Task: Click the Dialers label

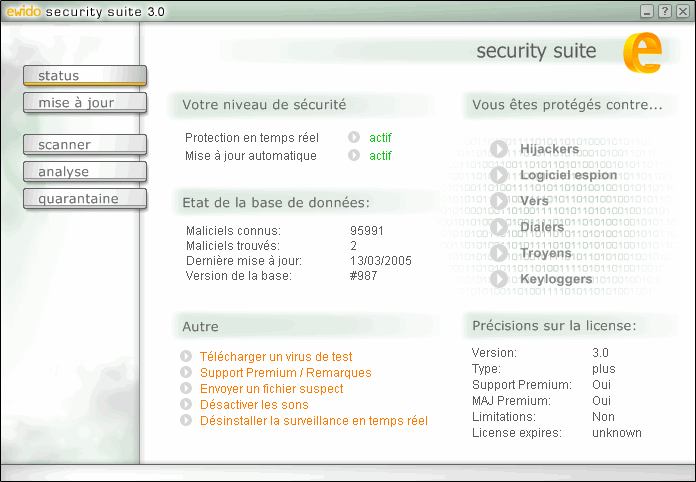Action: click(x=542, y=227)
